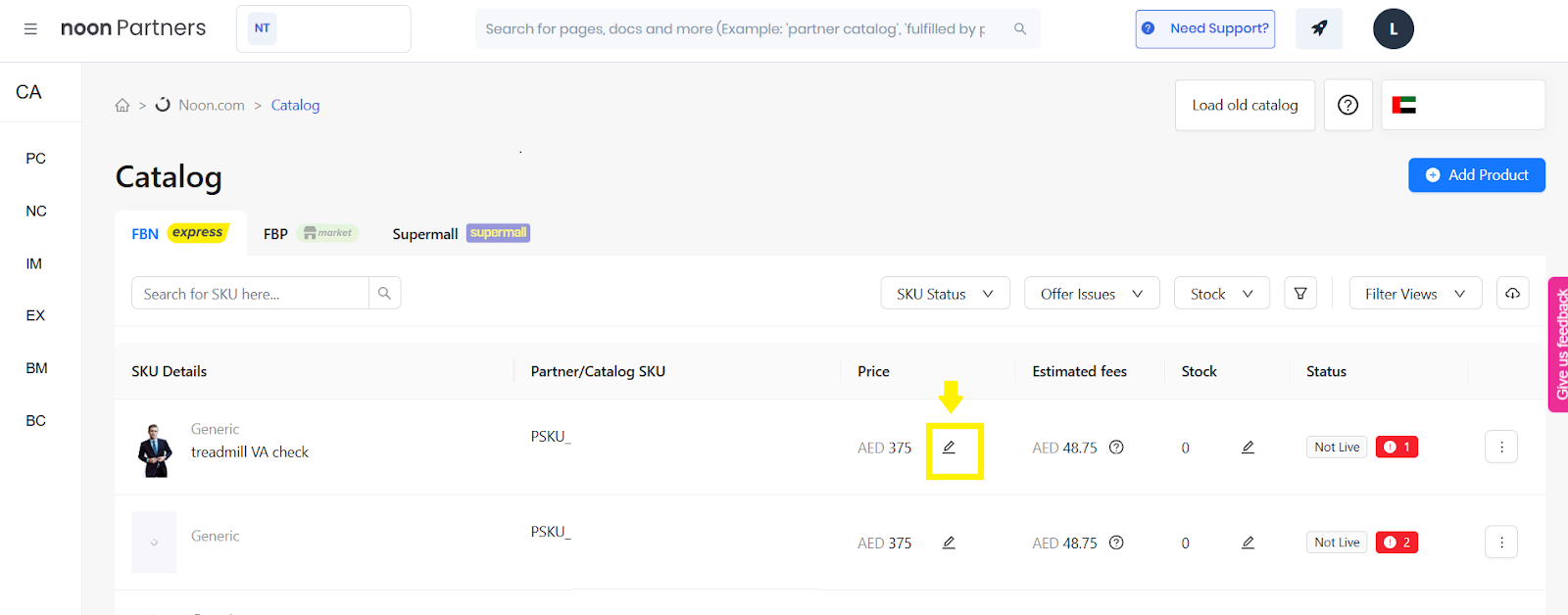Click the home breadcrumb icon
The width and height of the screenshot is (1568, 615).
point(122,105)
